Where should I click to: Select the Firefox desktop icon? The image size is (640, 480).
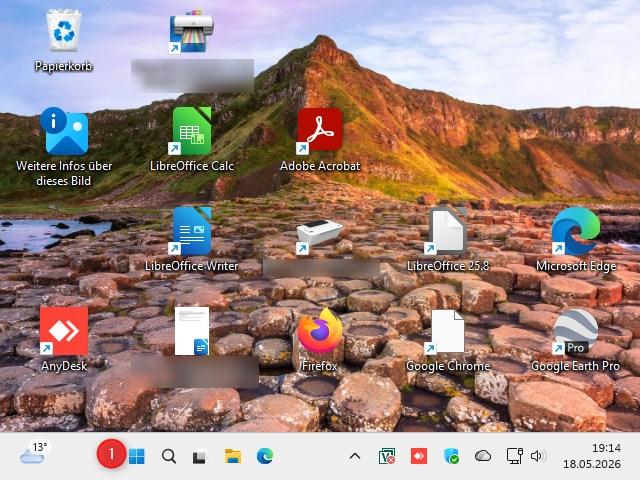[320, 331]
